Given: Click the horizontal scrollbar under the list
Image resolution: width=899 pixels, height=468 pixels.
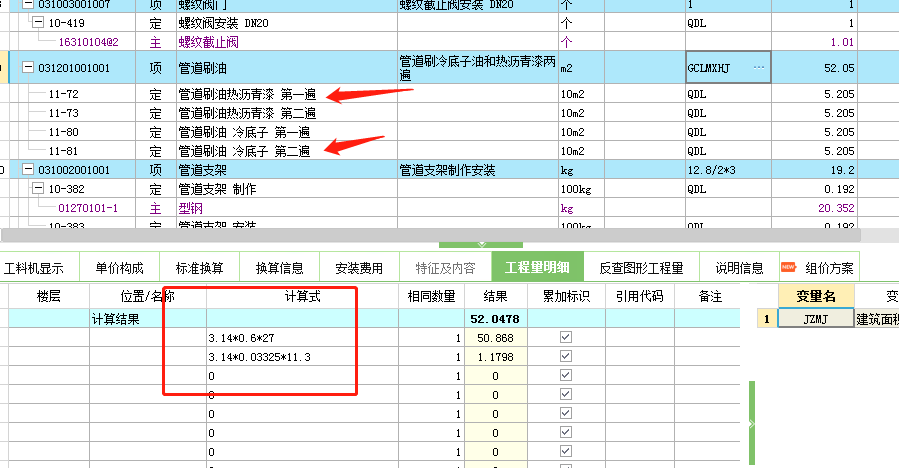Looking at the screenshot, I should click(x=430, y=235).
